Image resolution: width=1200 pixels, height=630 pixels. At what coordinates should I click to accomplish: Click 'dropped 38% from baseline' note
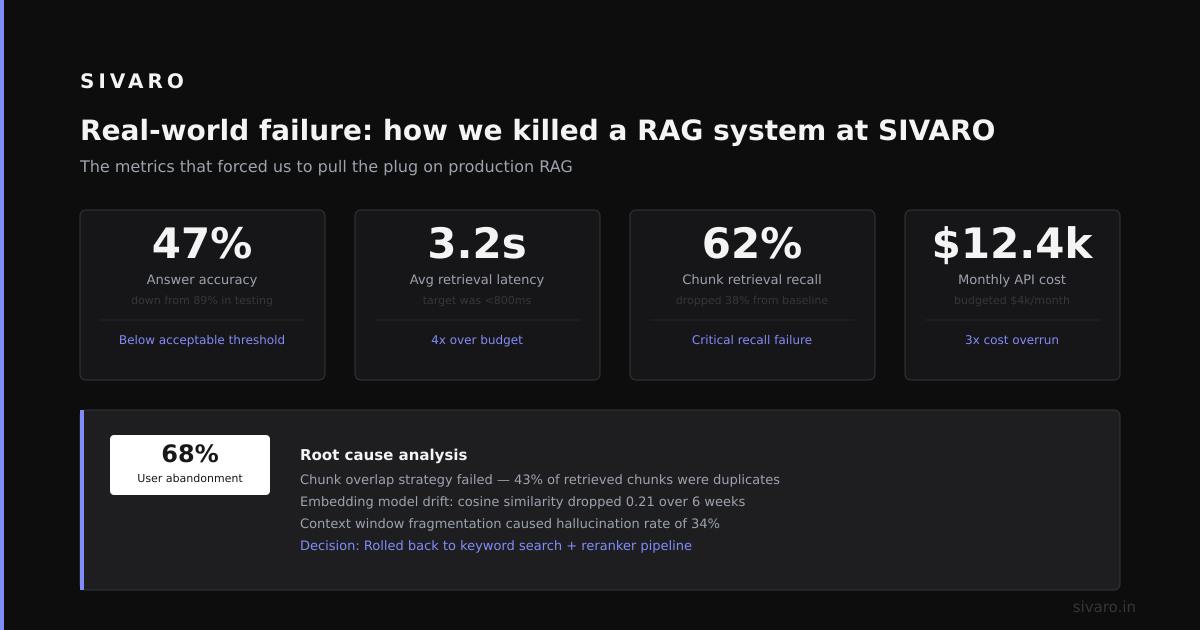pyautogui.click(x=752, y=300)
